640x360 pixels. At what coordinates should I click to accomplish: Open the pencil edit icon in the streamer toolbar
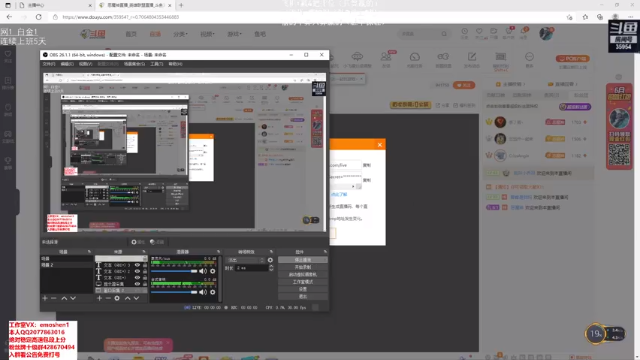click(472, 57)
